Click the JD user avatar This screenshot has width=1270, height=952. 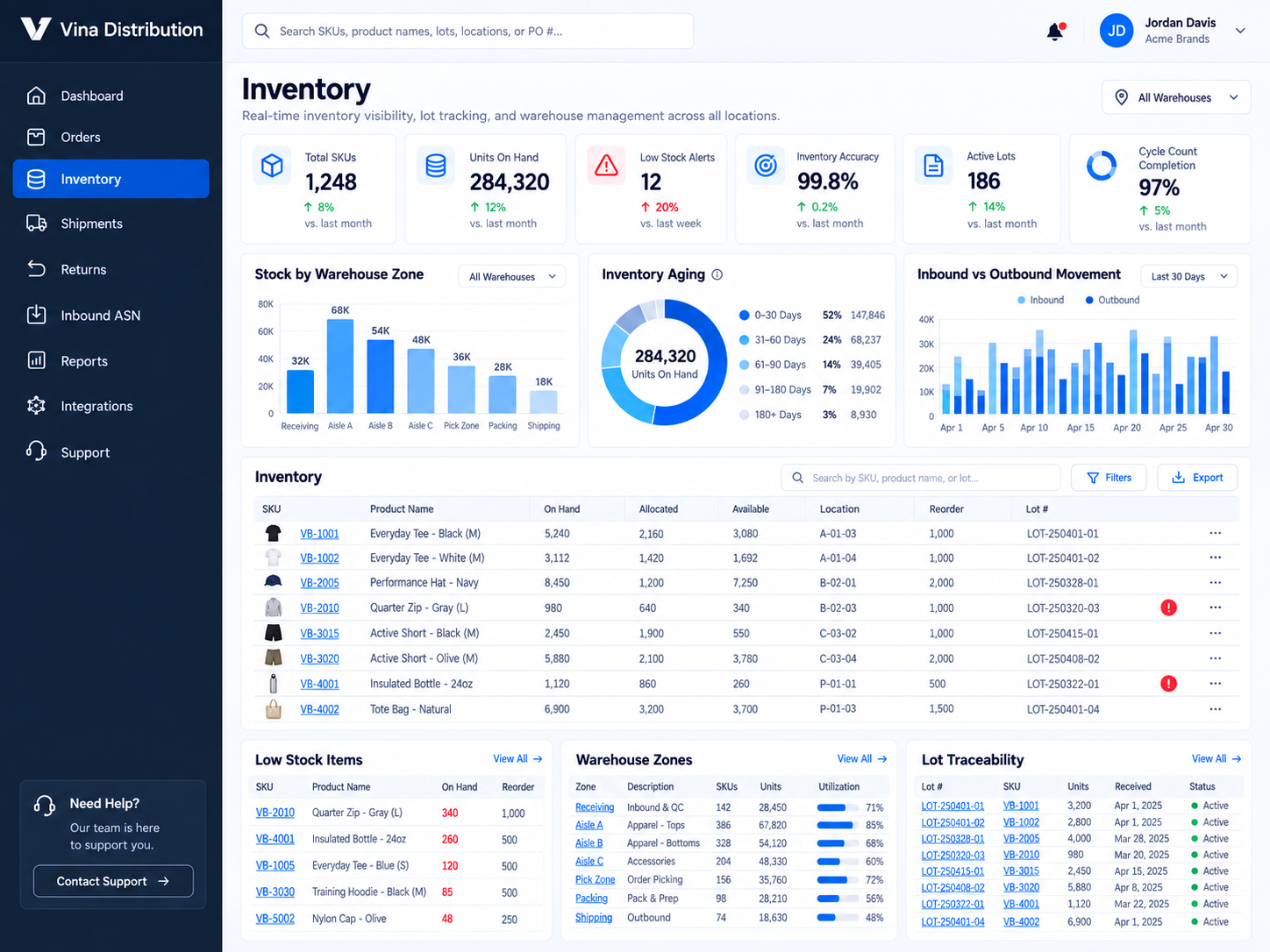pos(1117,31)
